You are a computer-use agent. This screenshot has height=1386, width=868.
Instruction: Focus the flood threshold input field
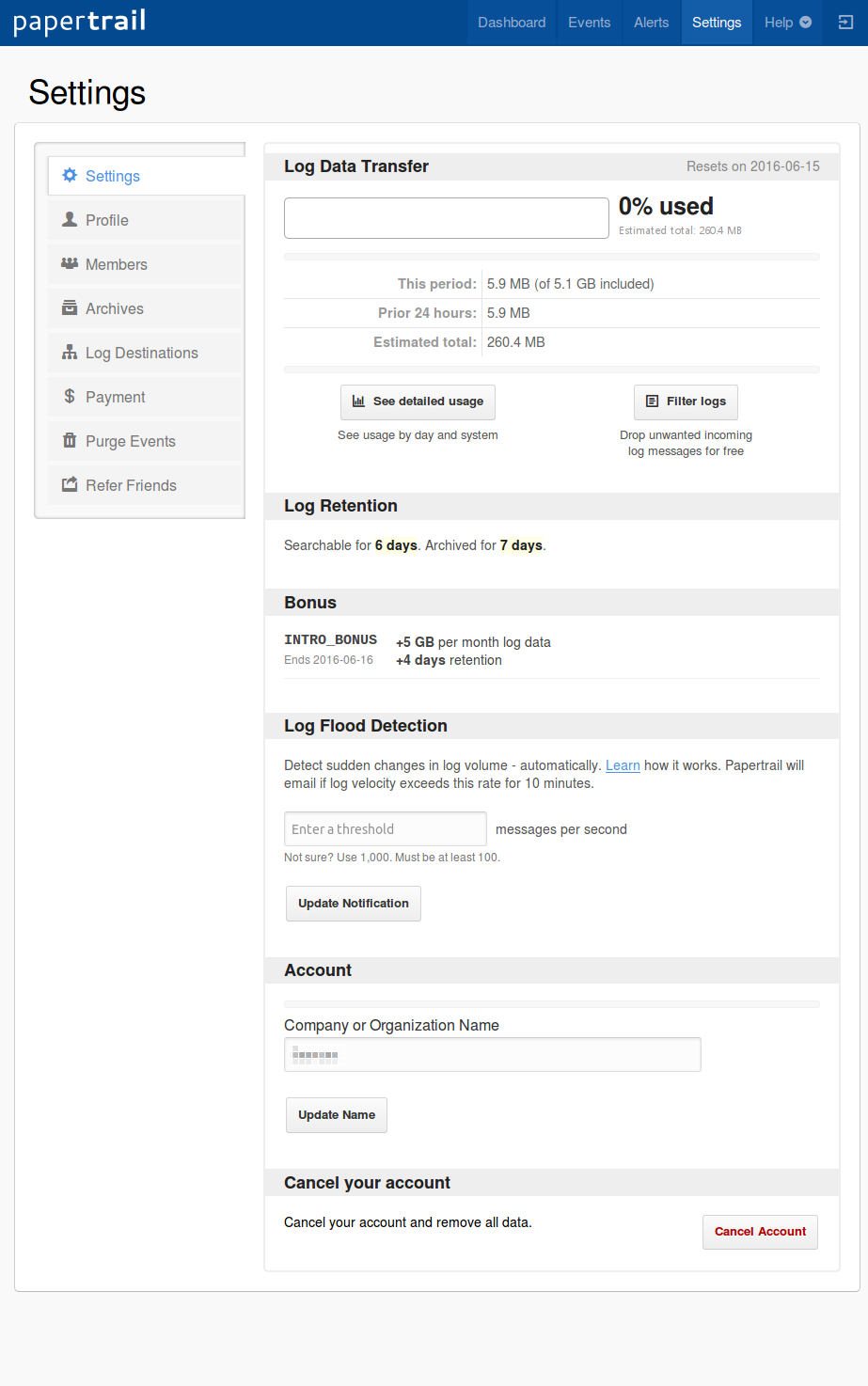pyautogui.click(x=386, y=829)
